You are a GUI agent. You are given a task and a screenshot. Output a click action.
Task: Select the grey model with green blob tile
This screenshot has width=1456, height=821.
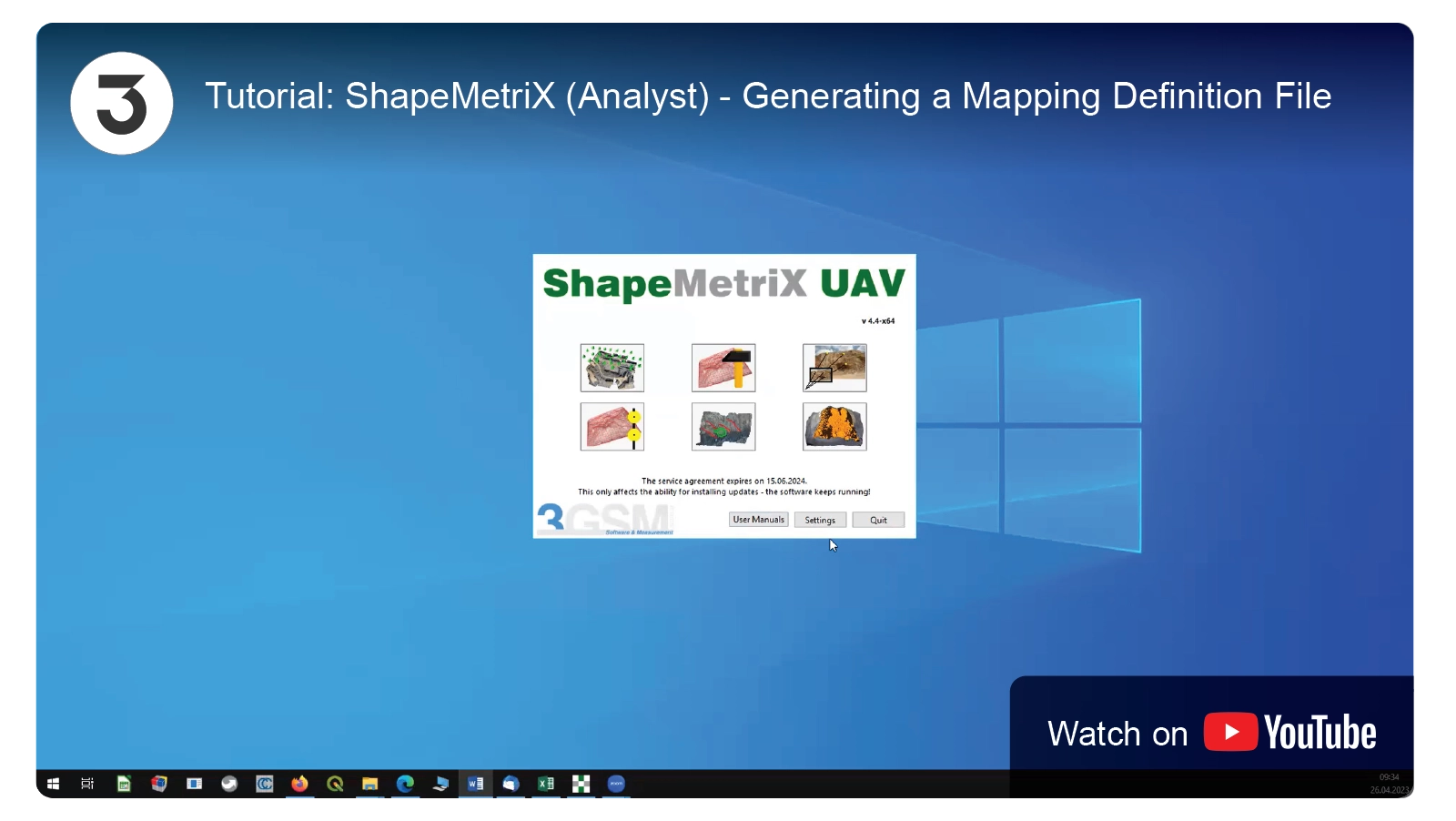coord(723,427)
